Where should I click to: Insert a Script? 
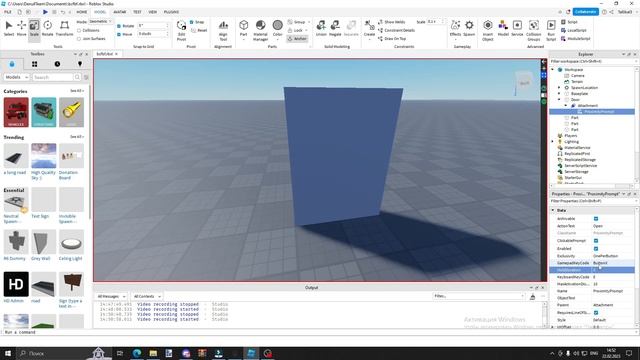pyautogui.click(x=569, y=22)
